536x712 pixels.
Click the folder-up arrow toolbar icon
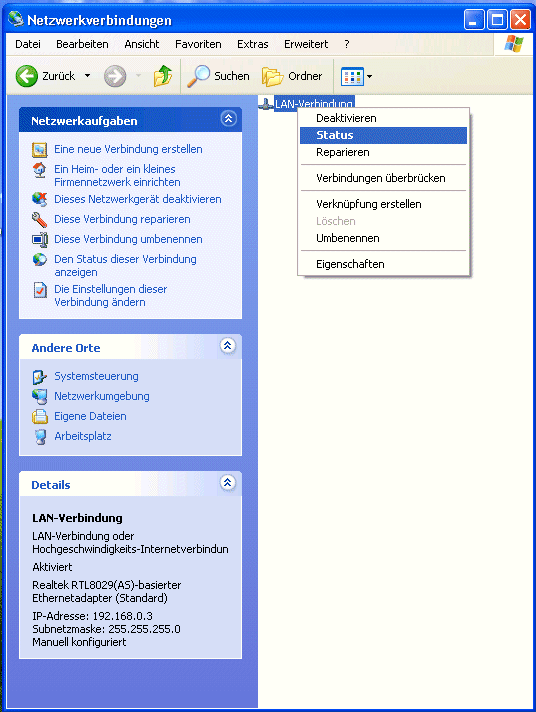tap(163, 76)
